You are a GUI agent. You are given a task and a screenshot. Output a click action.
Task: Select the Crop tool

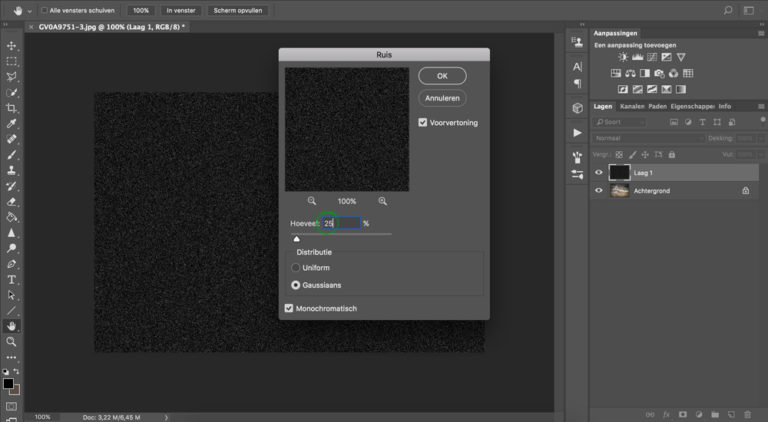pos(11,108)
